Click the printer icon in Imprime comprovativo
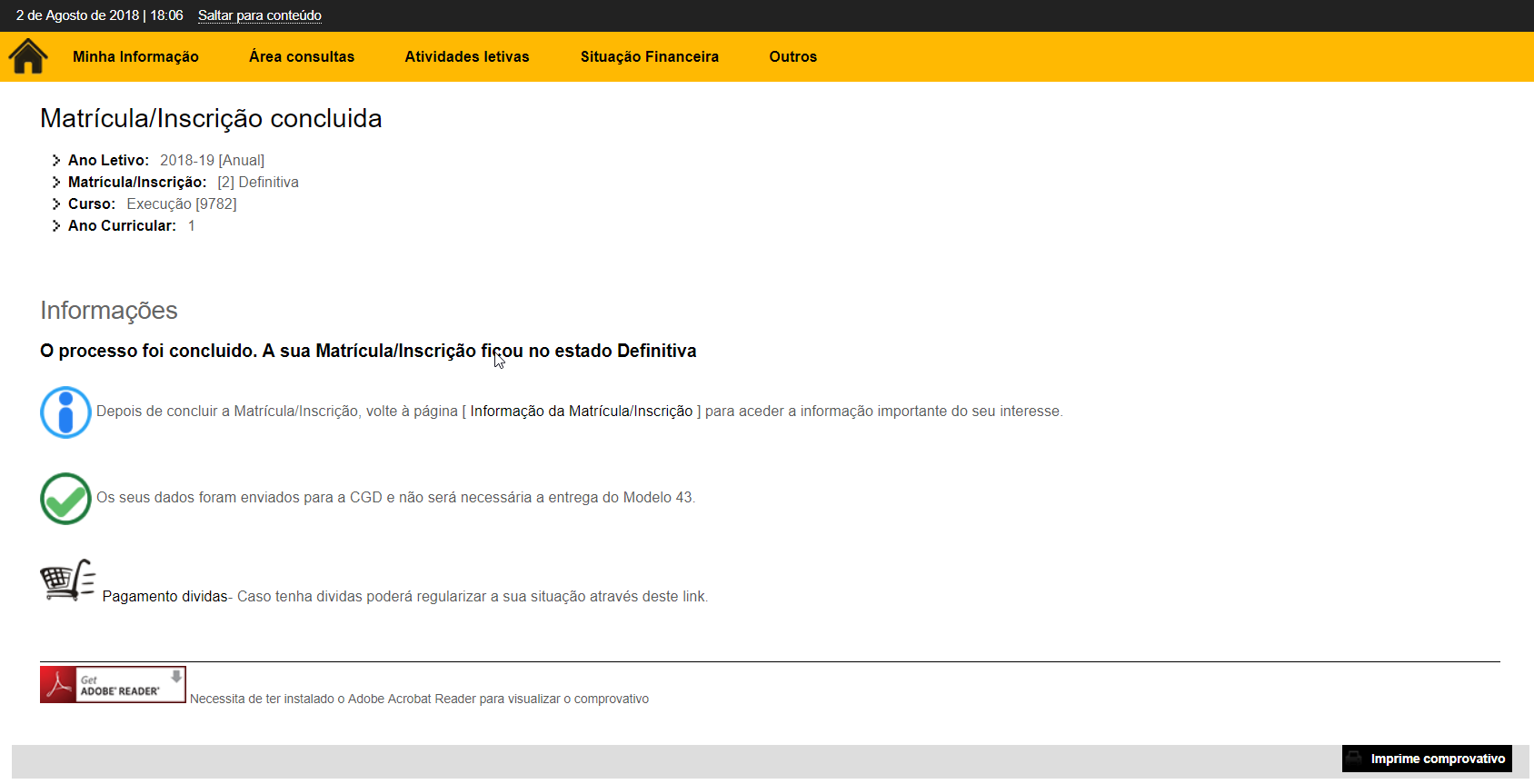The height and width of the screenshot is (784, 1534). point(1355,758)
